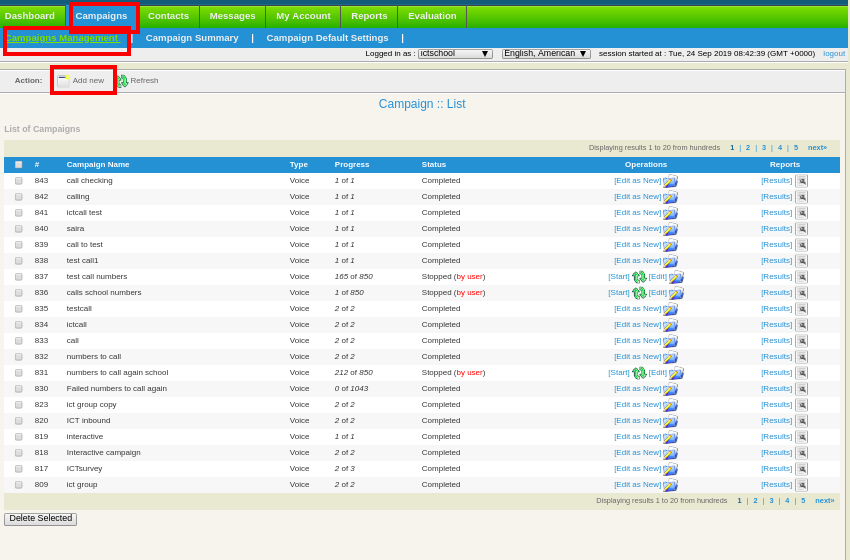Click Results link for campaign 839

coord(776,244)
